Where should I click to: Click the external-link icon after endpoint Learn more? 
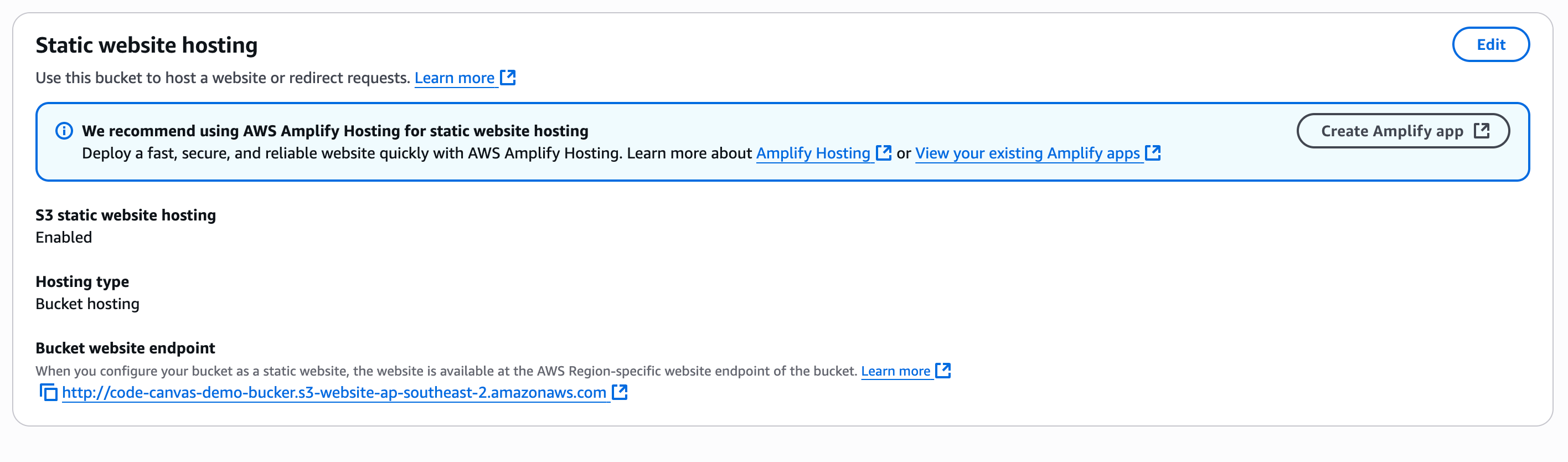(x=943, y=370)
